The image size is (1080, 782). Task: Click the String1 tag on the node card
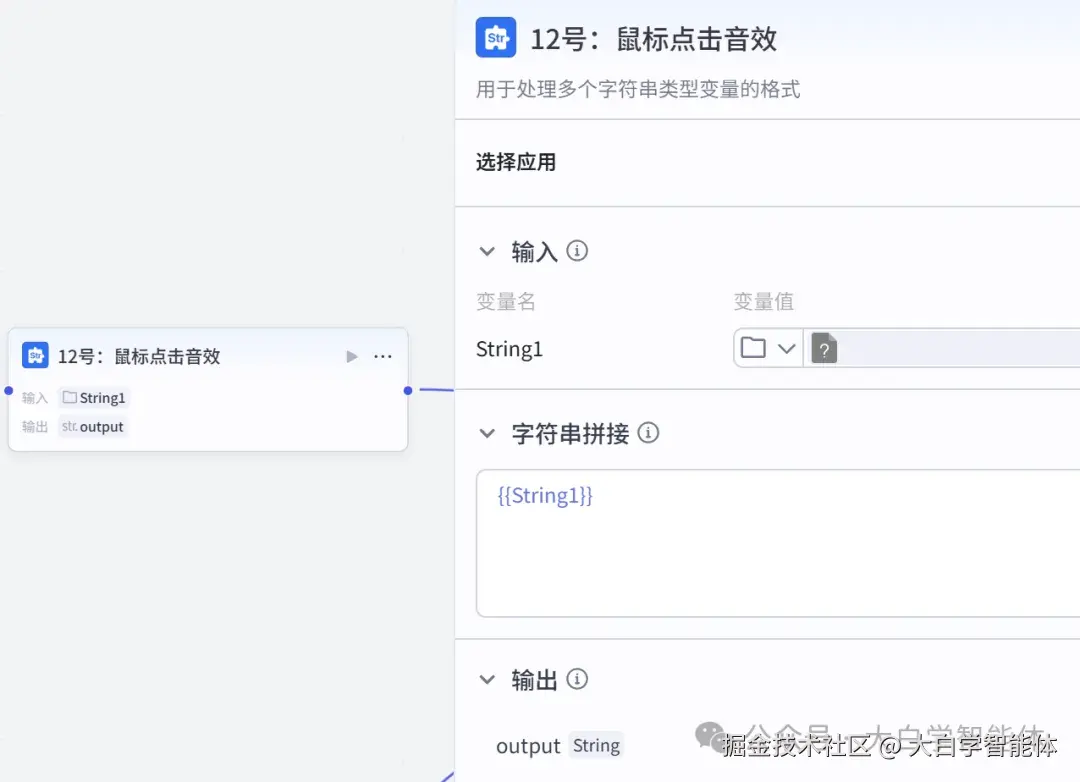(94, 397)
